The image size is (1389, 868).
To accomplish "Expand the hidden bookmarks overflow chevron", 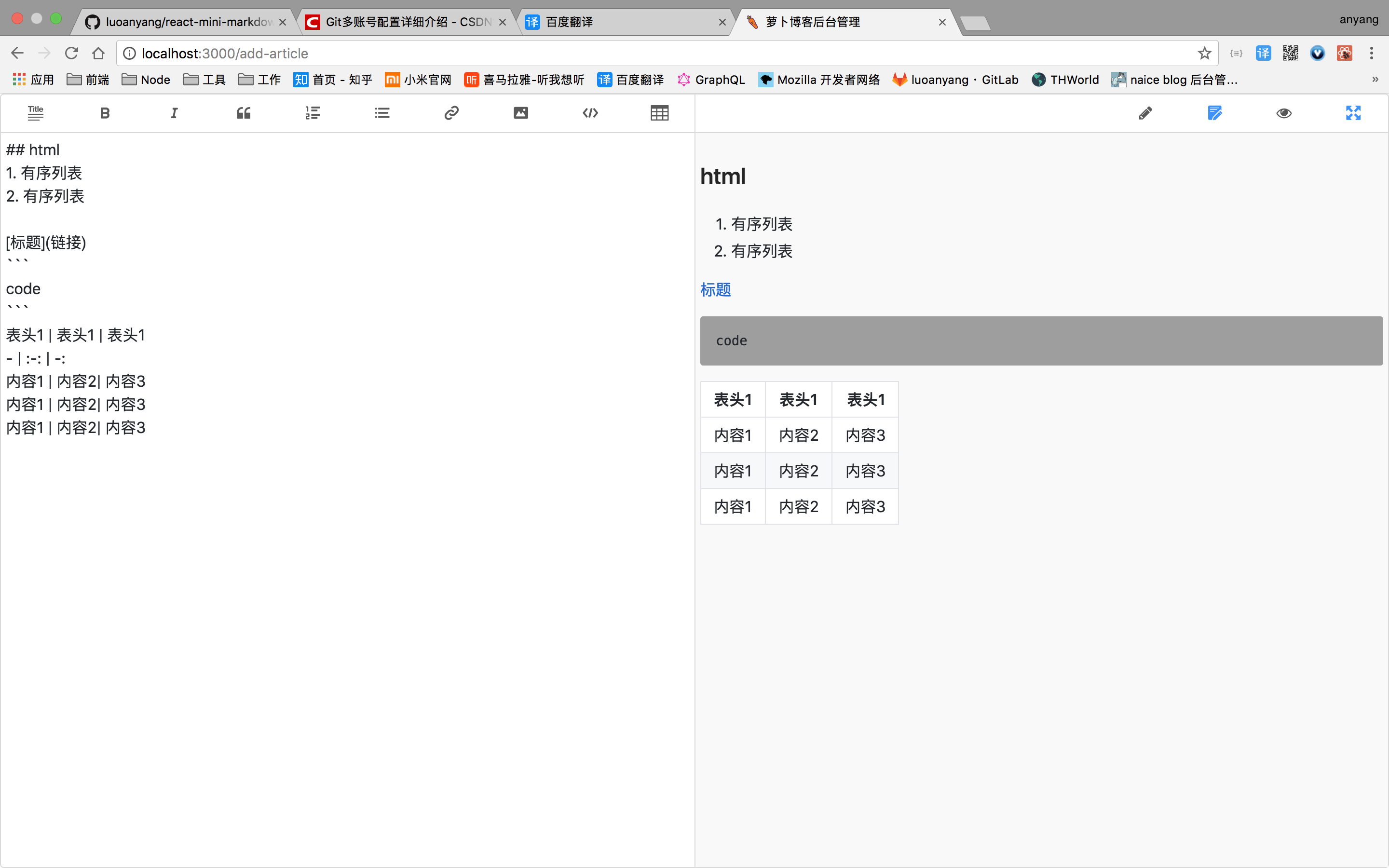I will (x=1375, y=80).
